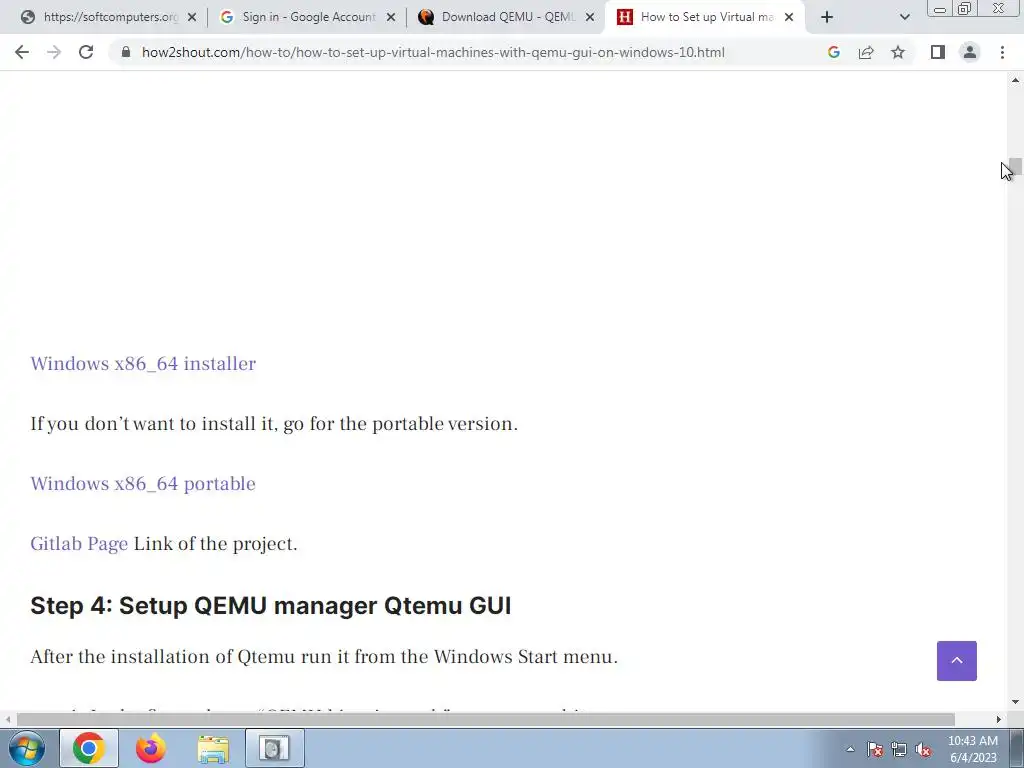Click the portable version sentence text

[274, 424]
